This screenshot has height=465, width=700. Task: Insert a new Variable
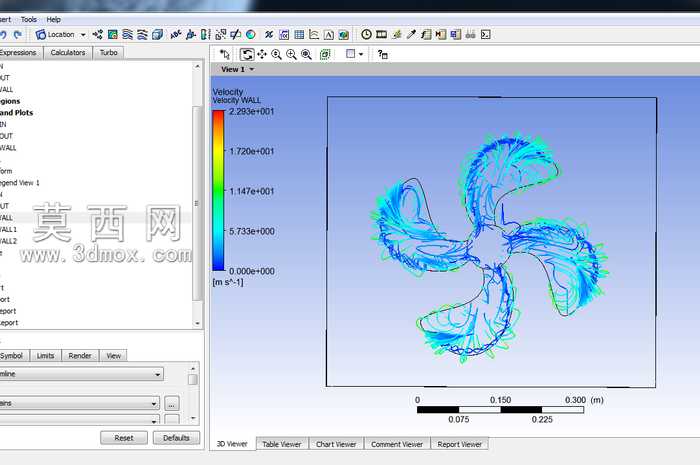pyautogui.click(x=269, y=34)
